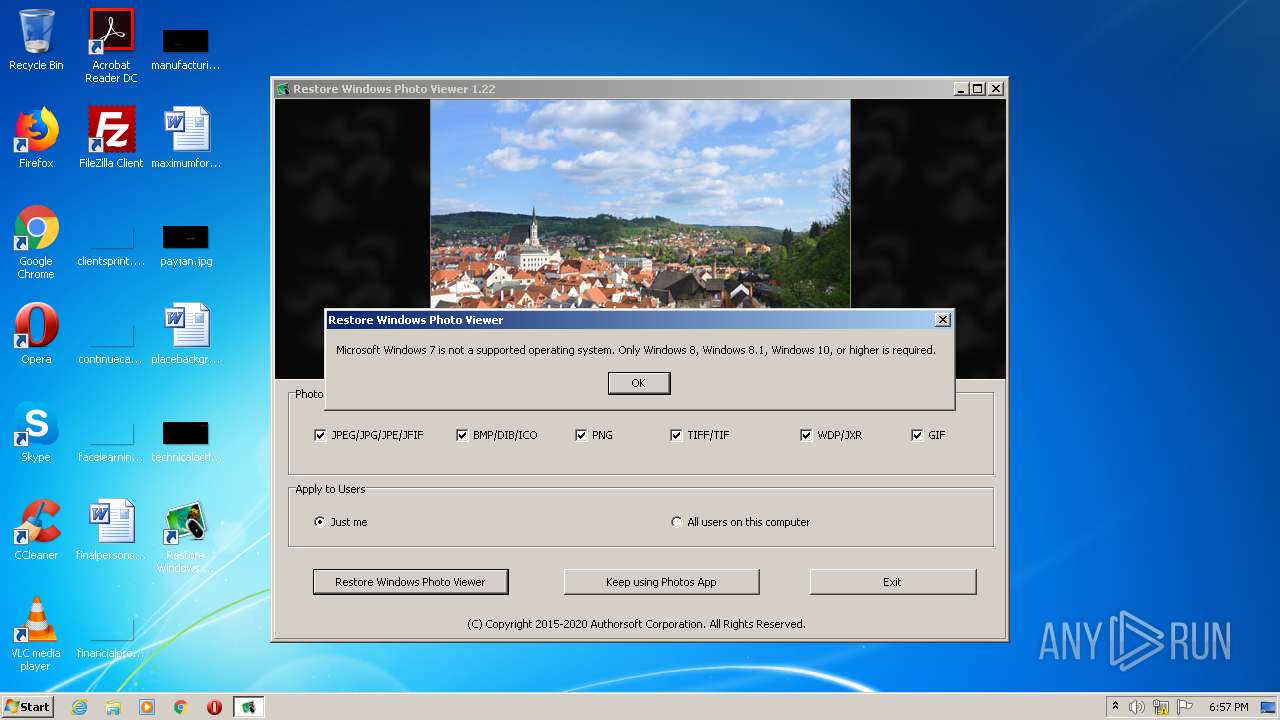
Task: Select the placebackgr... Word document
Action: click(185, 334)
